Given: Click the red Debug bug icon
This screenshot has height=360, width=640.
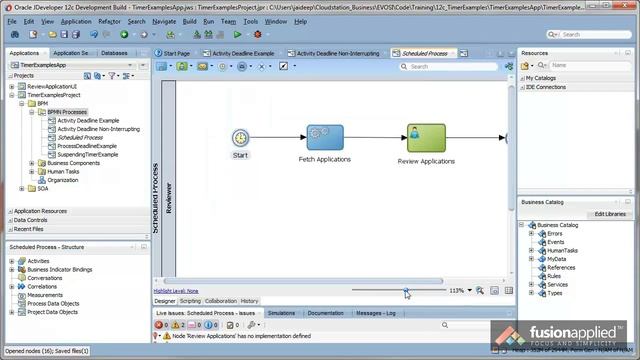Looking at the screenshot, I should 258,35.
